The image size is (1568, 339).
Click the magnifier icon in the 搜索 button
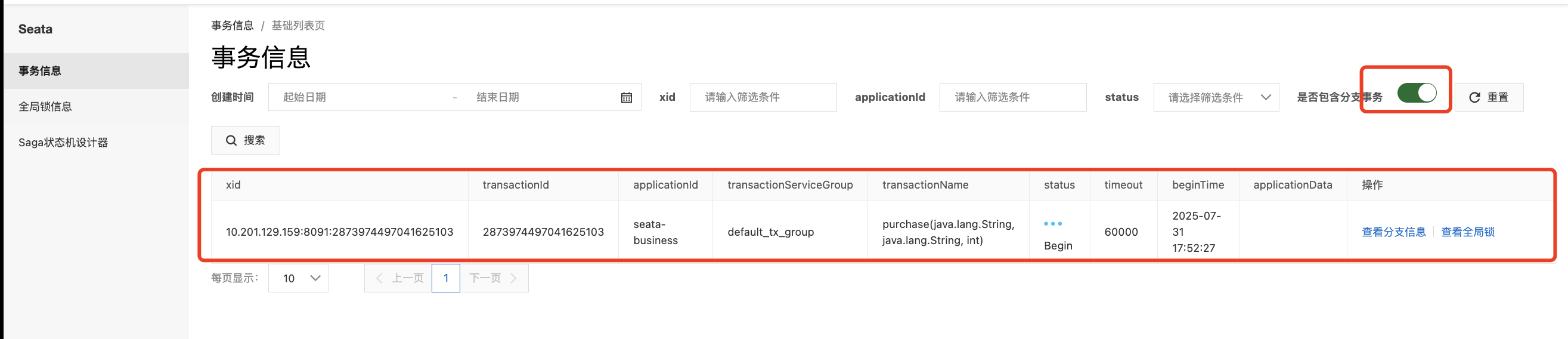(x=231, y=141)
